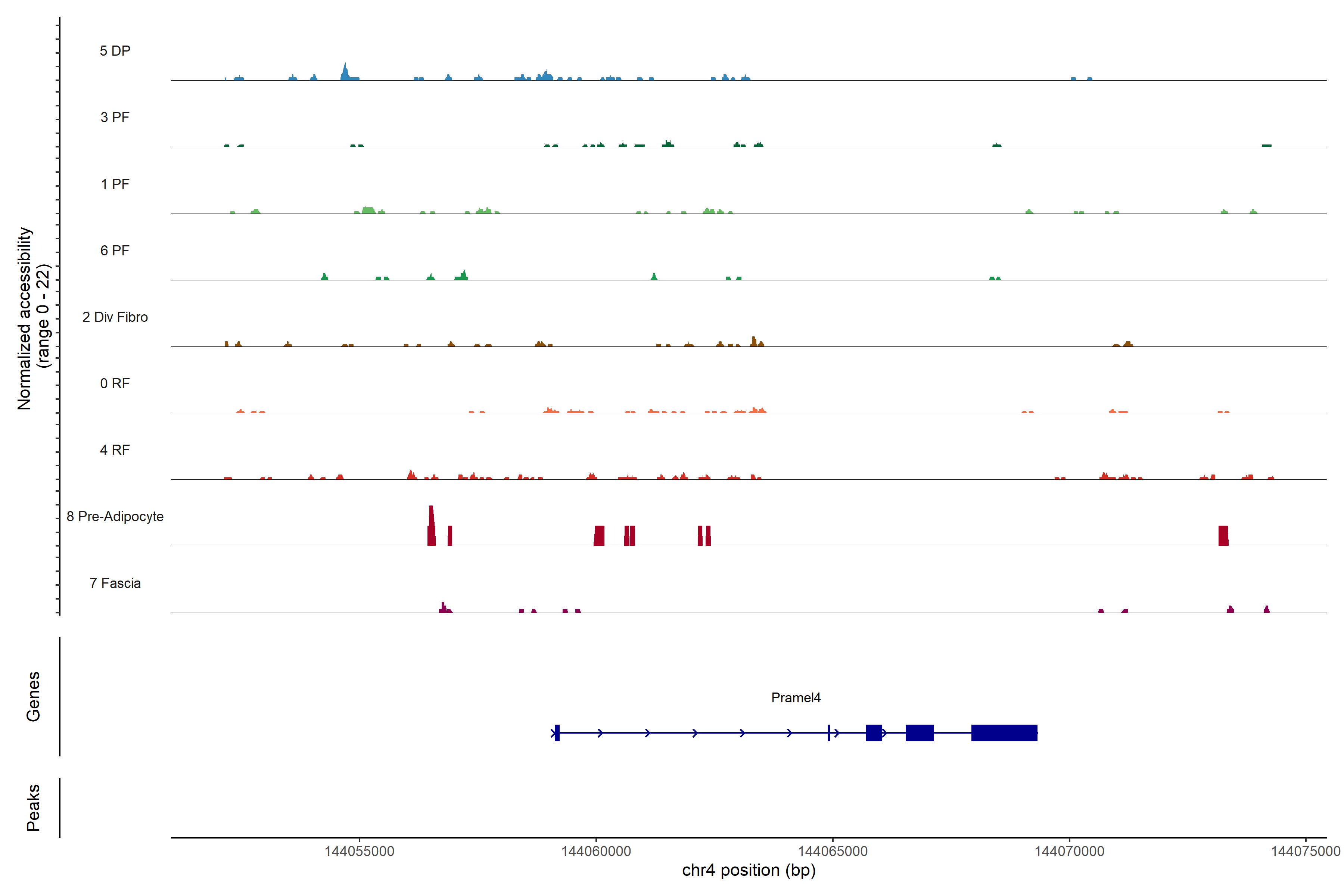Click the largest Pramel4 exon block

(x=1004, y=732)
